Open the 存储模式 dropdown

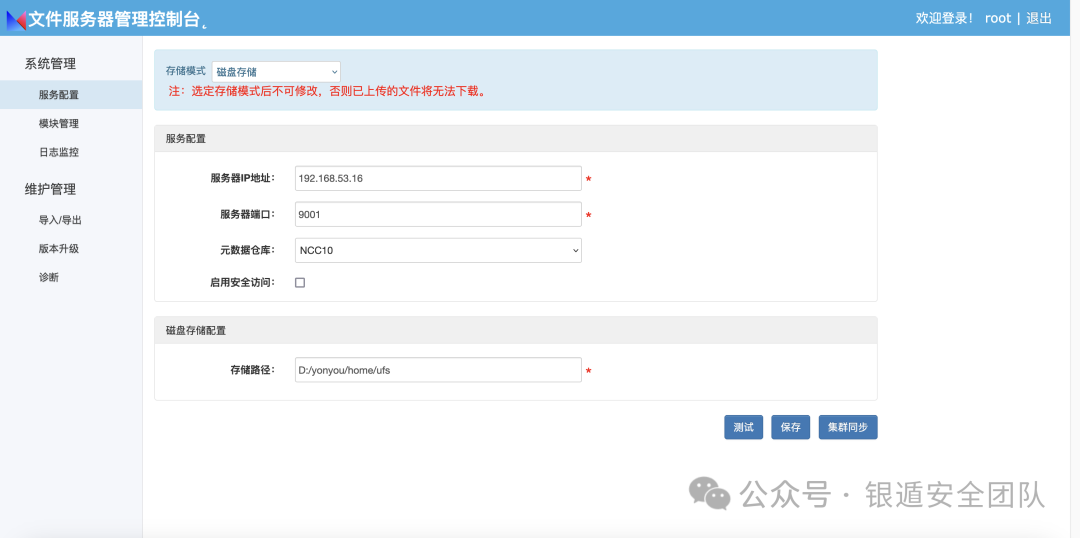[276, 72]
